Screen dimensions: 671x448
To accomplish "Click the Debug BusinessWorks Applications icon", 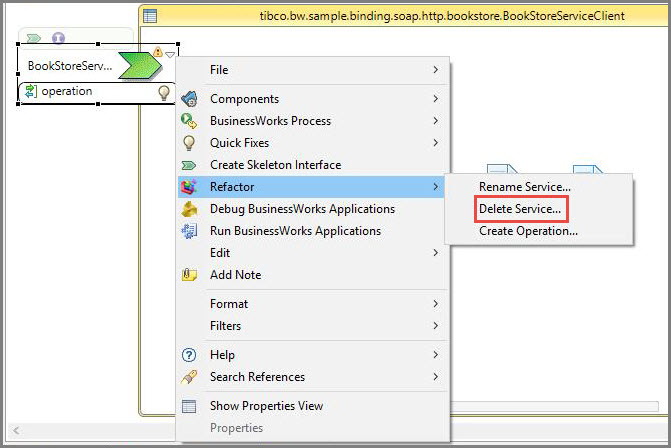I will 189,209.
